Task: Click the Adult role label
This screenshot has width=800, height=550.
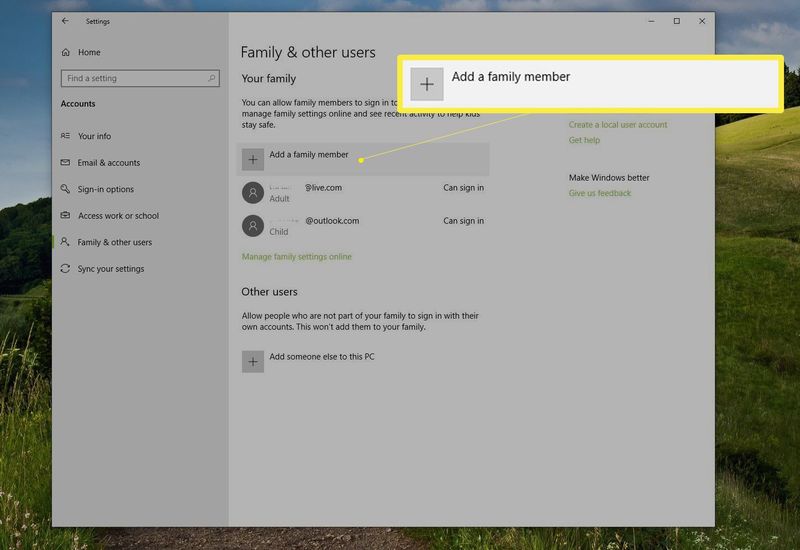Action: click(x=279, y=199)
